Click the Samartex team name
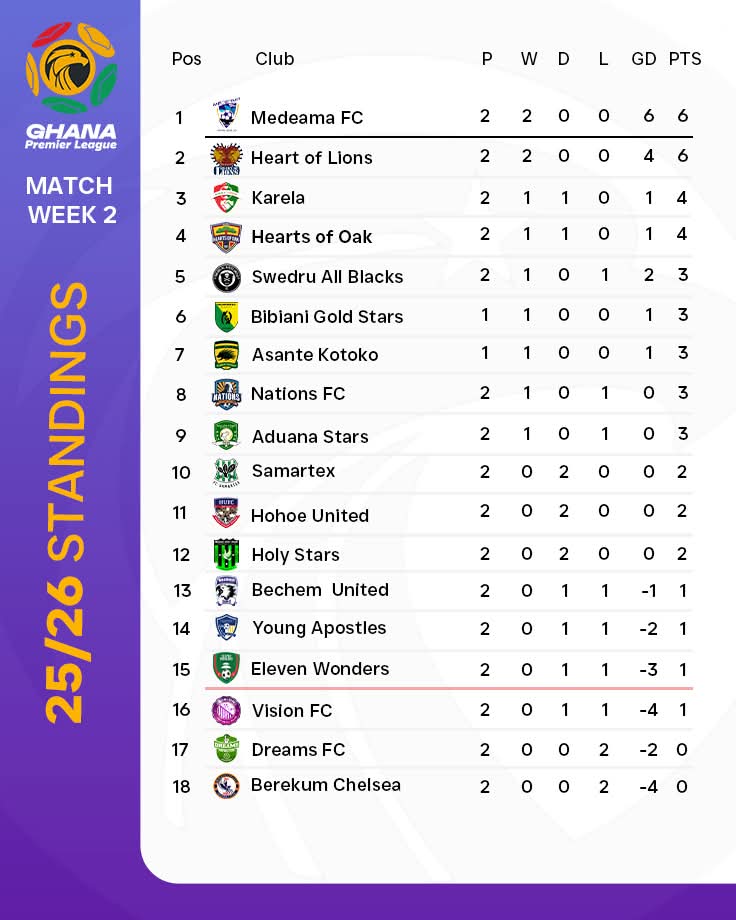736x920 pixels. tap(293, 471)
